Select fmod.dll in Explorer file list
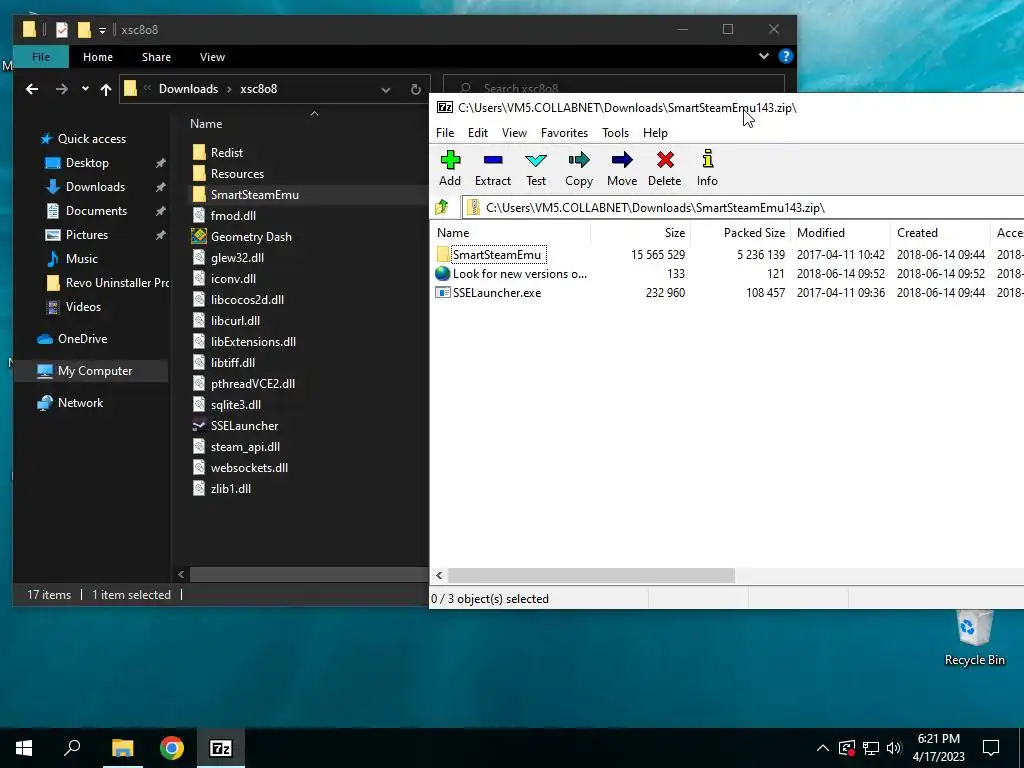 point(233,216)
